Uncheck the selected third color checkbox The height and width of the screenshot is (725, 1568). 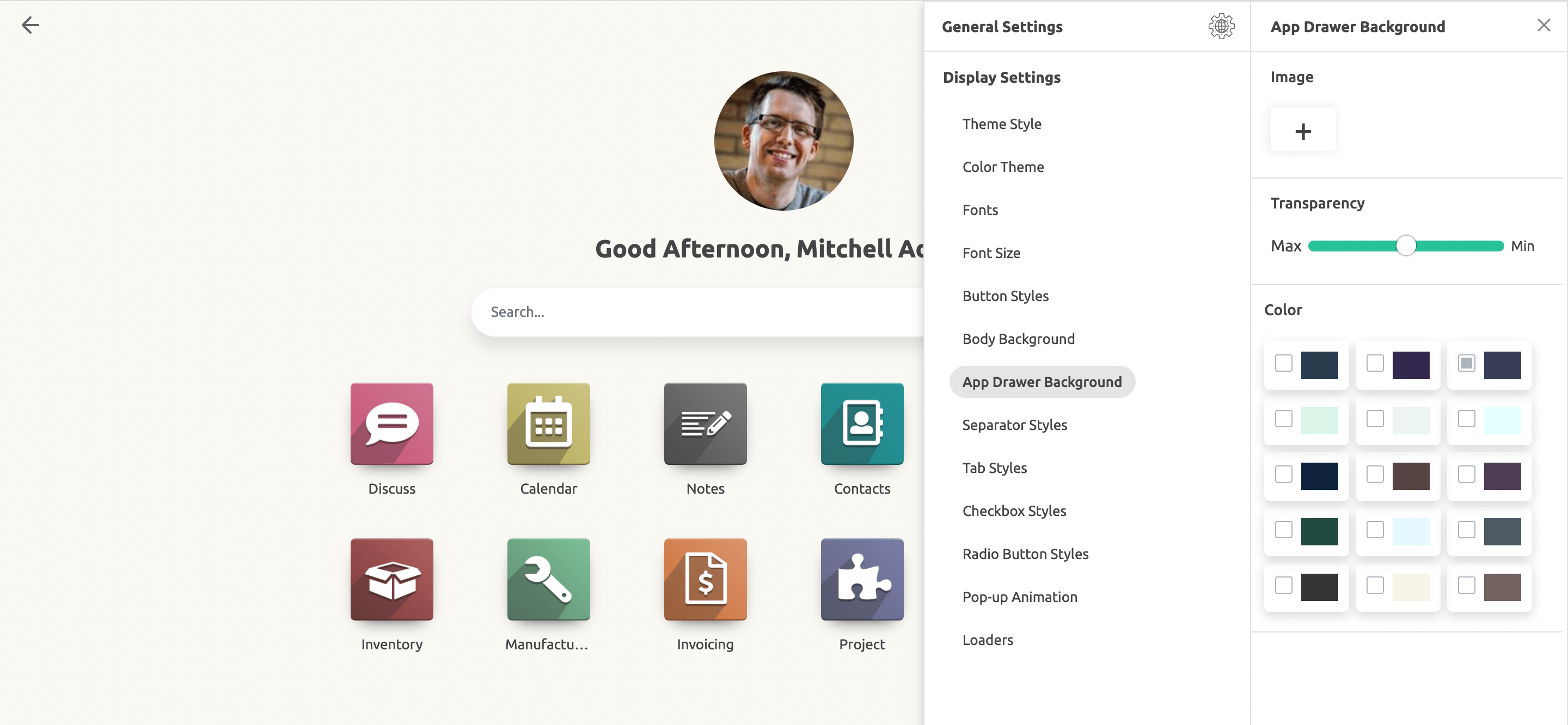(x=1466, y=364)
